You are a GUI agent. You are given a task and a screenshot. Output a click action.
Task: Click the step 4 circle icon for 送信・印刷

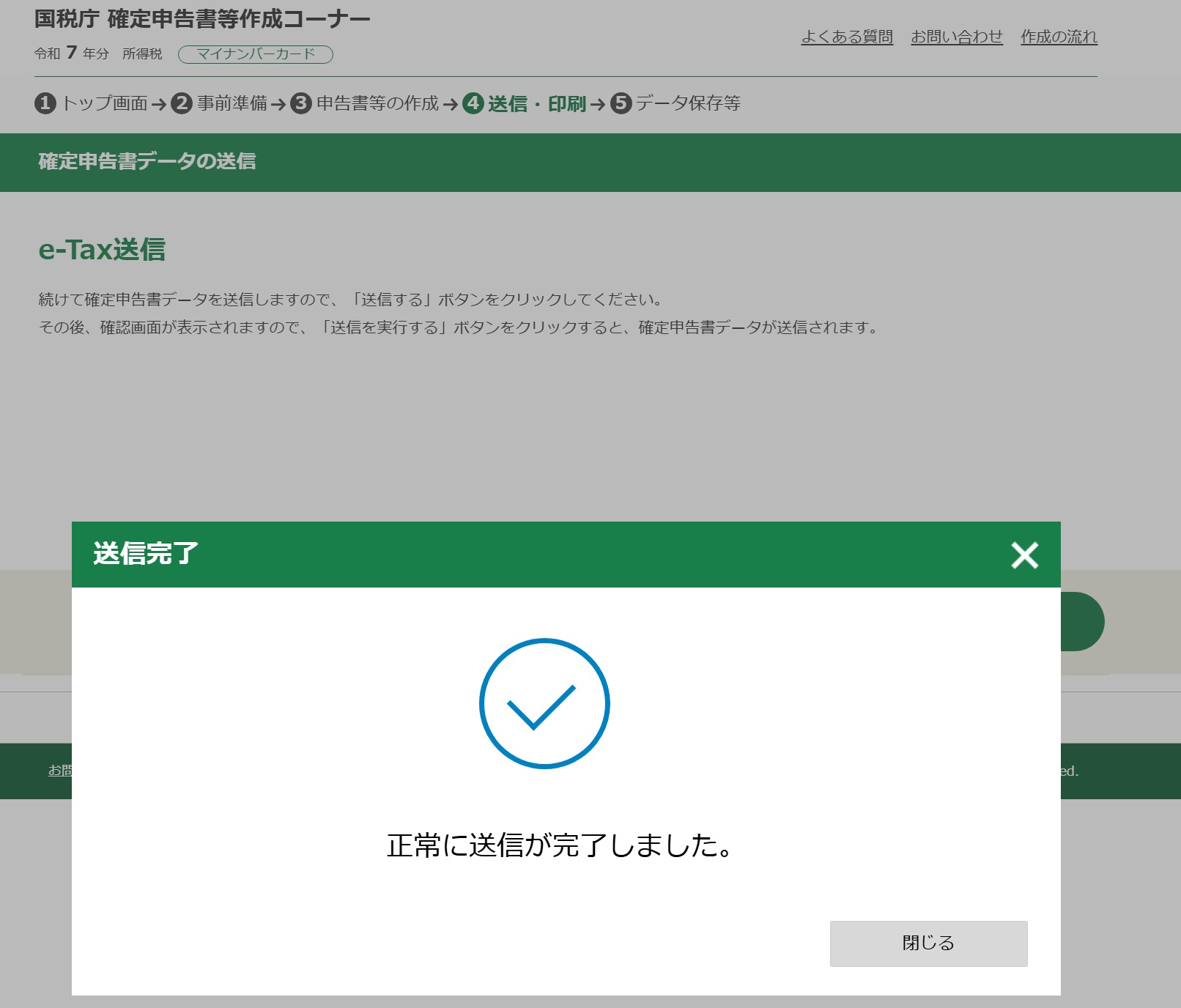pyautogui.click(x=473, y=103)
